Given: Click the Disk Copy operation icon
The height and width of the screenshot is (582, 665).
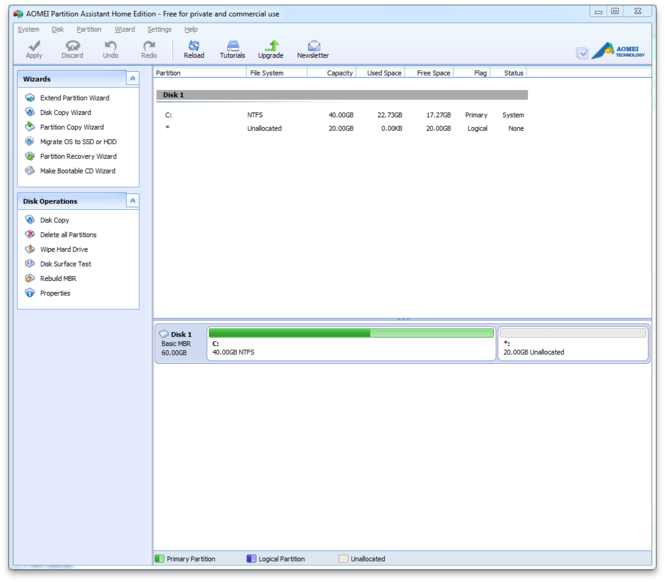Looking at the screenshot, I should point(30,219).
